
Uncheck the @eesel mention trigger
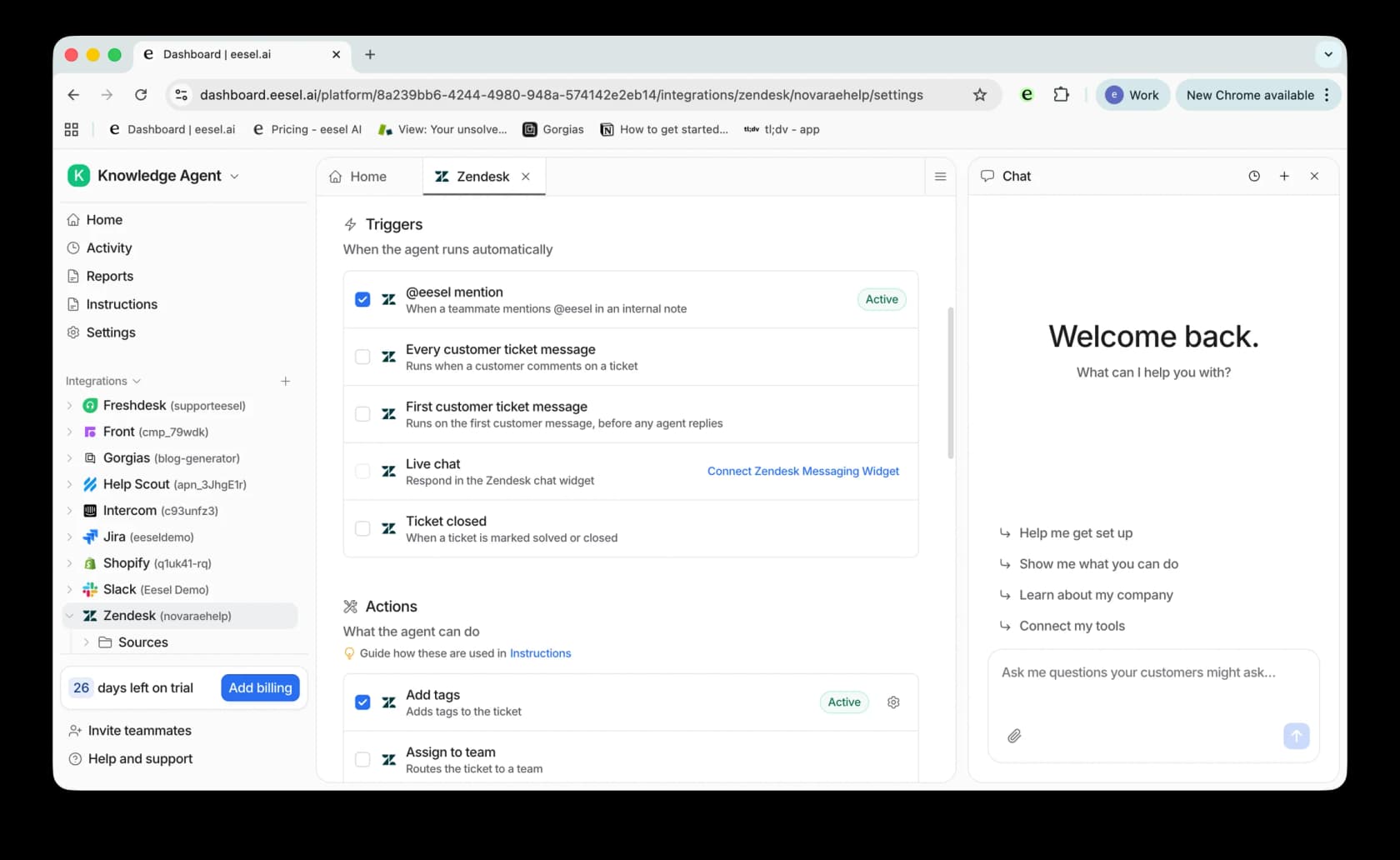pos(362,299)
